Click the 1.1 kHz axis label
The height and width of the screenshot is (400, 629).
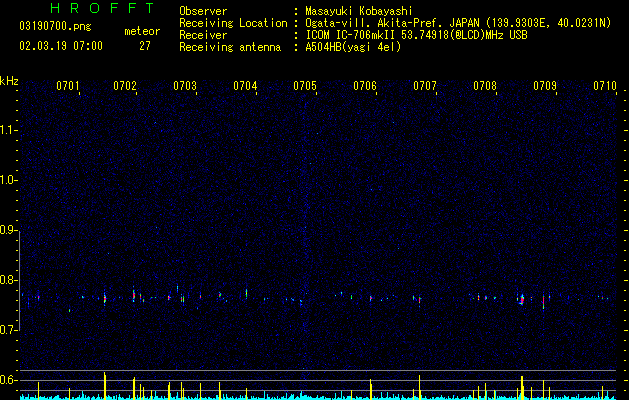coord(8,130)
